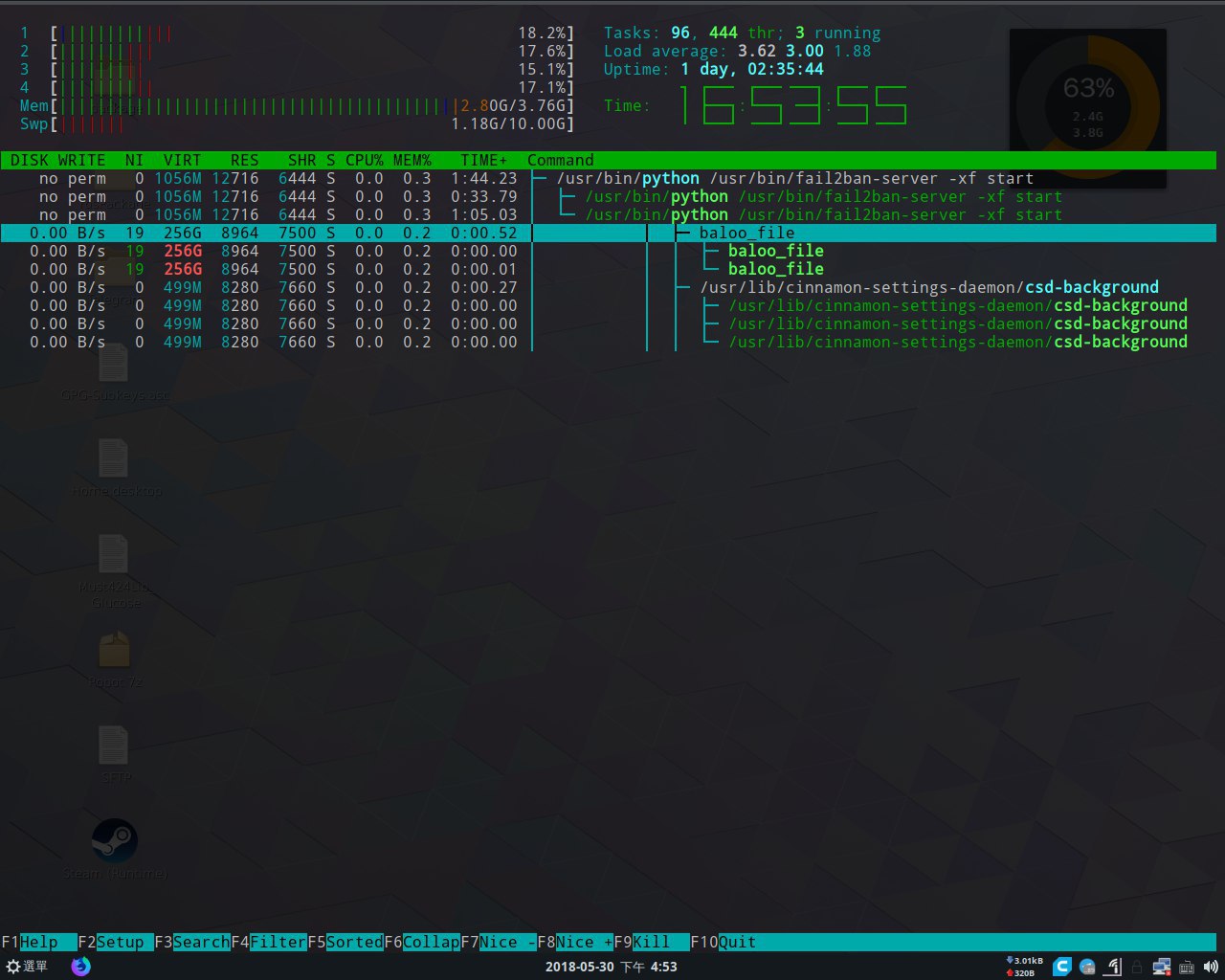Select the csd-background row with time 0:00.27
Image resolution: width=1225 pixels, height=980 pixels.
pos(609,287)
